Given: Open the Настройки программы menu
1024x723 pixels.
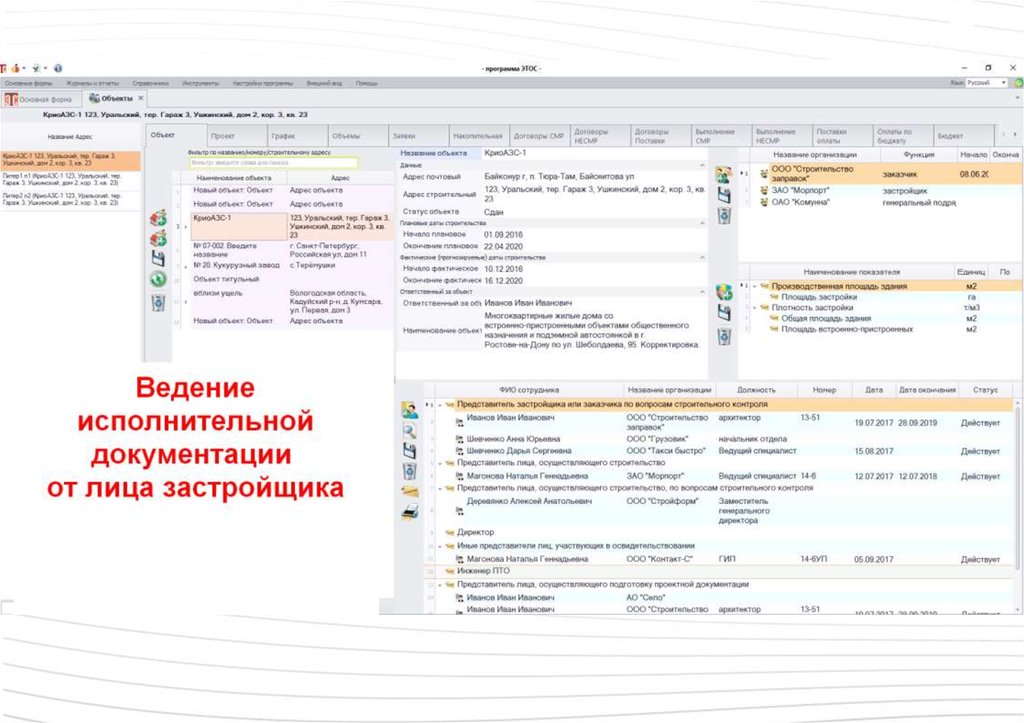Looking at the screenshot, I should coord(263,84).
